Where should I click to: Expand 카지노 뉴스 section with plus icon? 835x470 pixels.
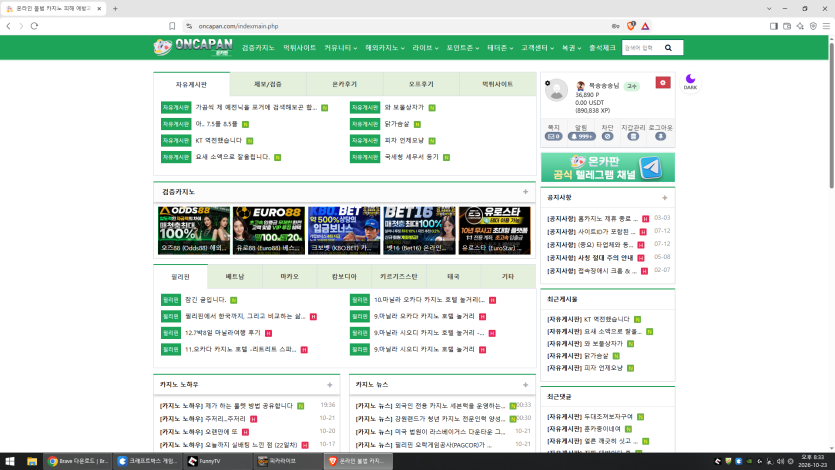525,384
